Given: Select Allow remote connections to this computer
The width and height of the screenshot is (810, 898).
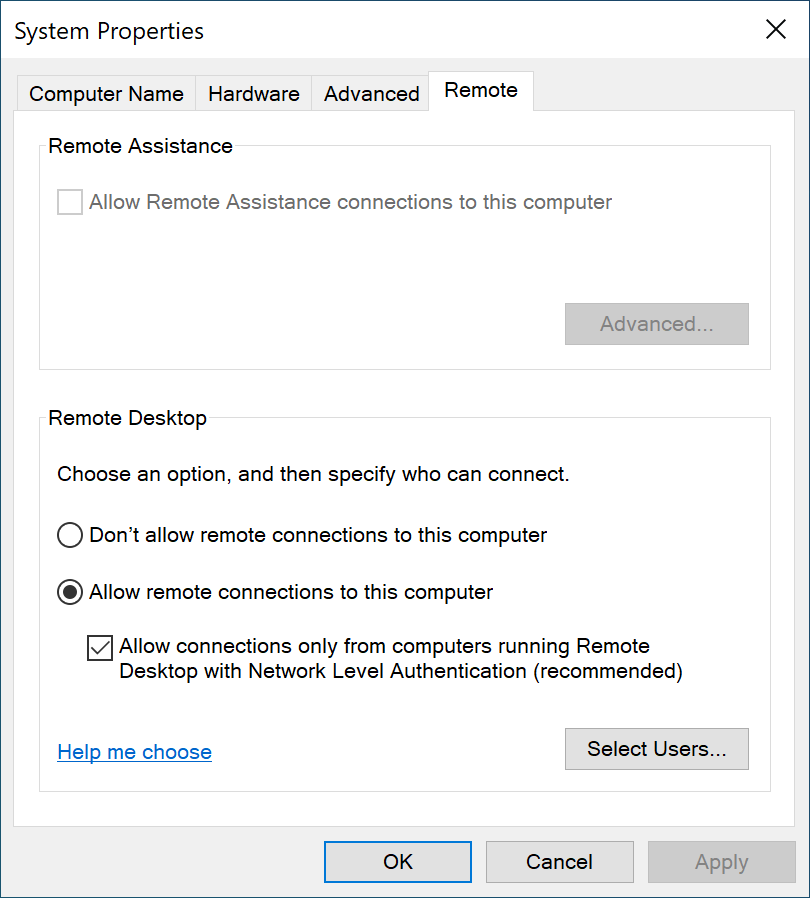Looking at the screenshot, I should [x=70, y=593].
